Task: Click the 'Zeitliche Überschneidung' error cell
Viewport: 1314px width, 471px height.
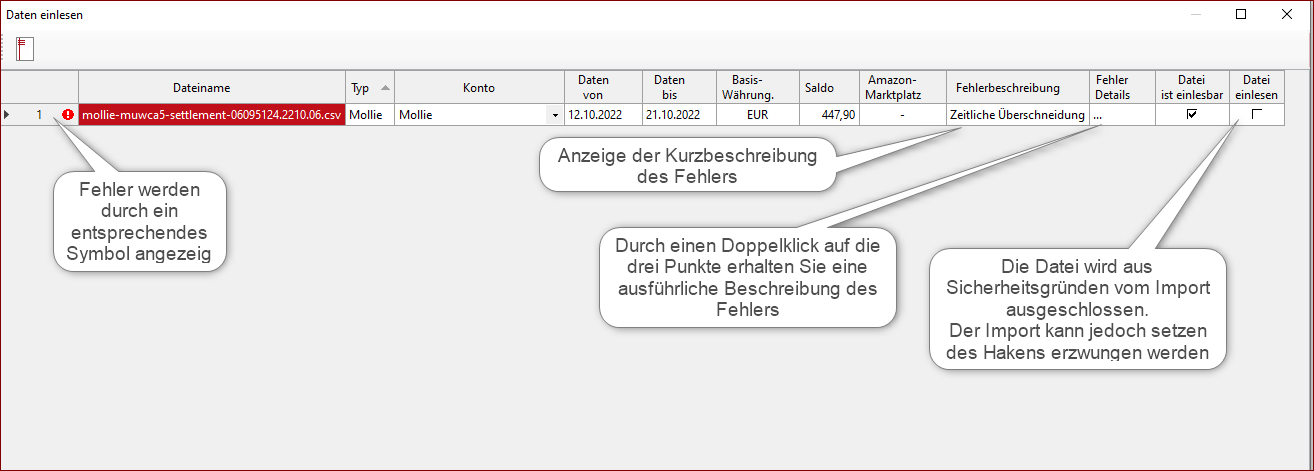Action: pyautogui.click(x=1017, y=115)
